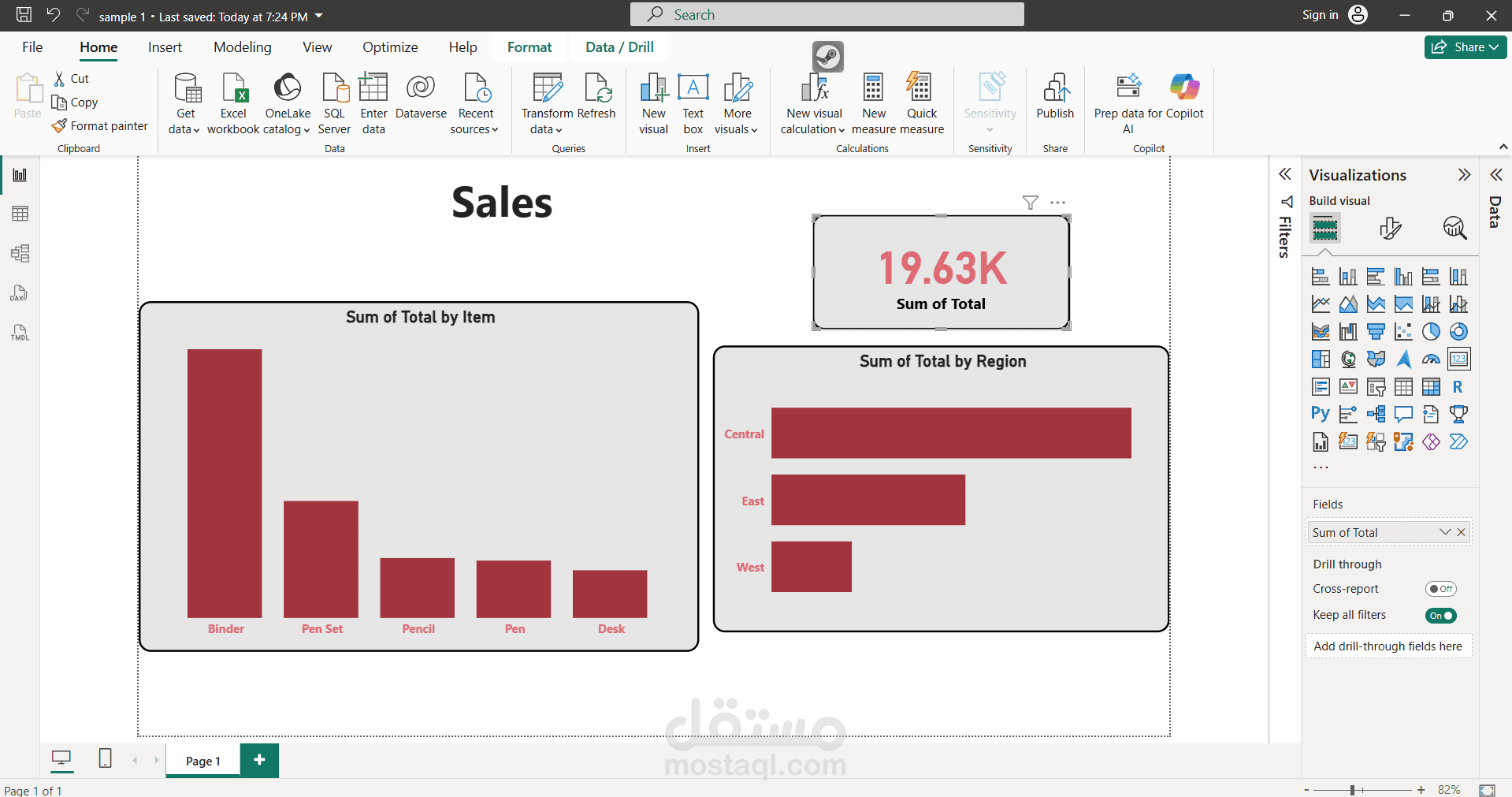Expand the Sum of Total field chevron

[x=1445, y=532]
